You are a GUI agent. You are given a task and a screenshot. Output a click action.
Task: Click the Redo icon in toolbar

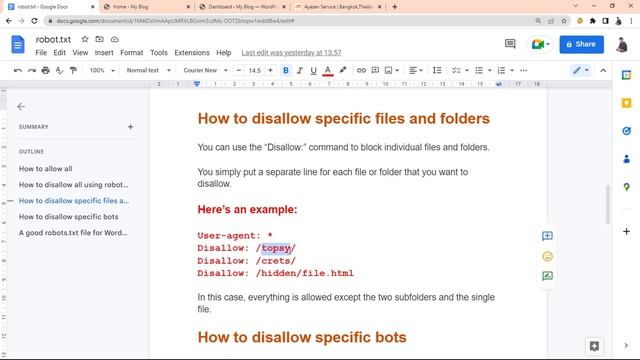pos(31,71)
